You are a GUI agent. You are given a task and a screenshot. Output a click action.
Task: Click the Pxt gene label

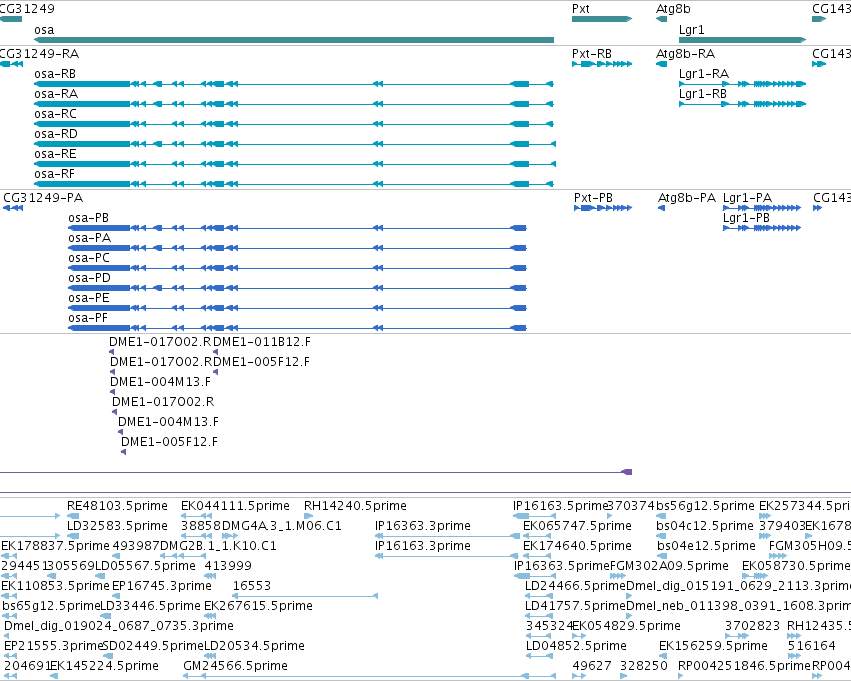(581, 9)
